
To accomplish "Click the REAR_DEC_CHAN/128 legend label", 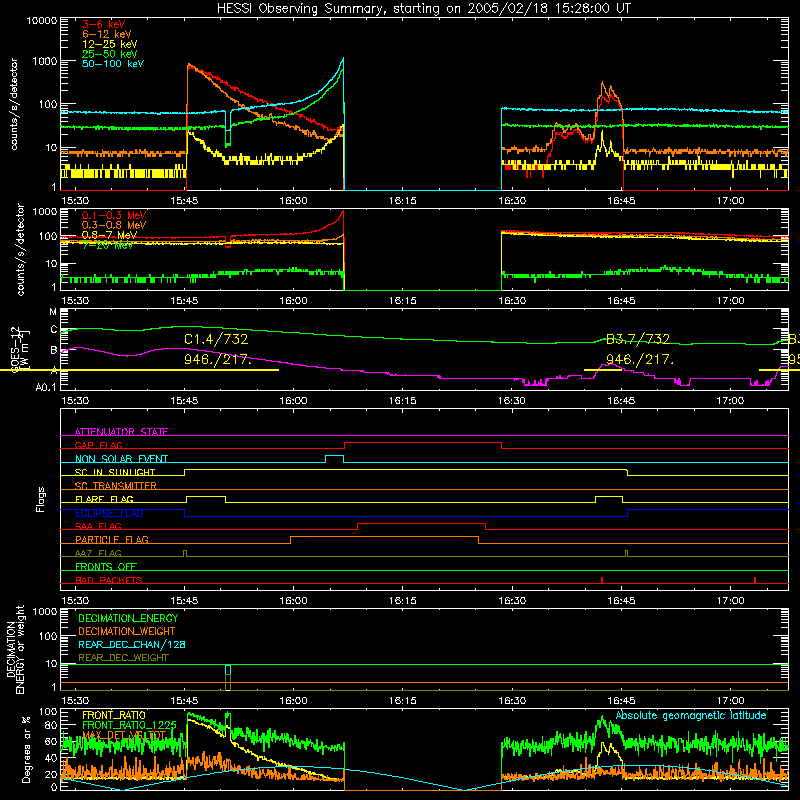I will click(x=132, y=644).
